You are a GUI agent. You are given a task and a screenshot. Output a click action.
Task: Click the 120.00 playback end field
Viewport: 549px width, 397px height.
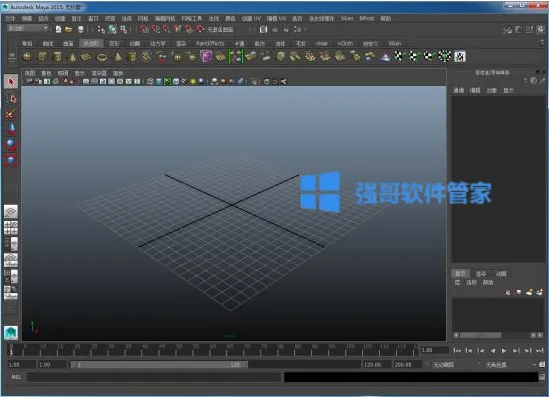376,365
